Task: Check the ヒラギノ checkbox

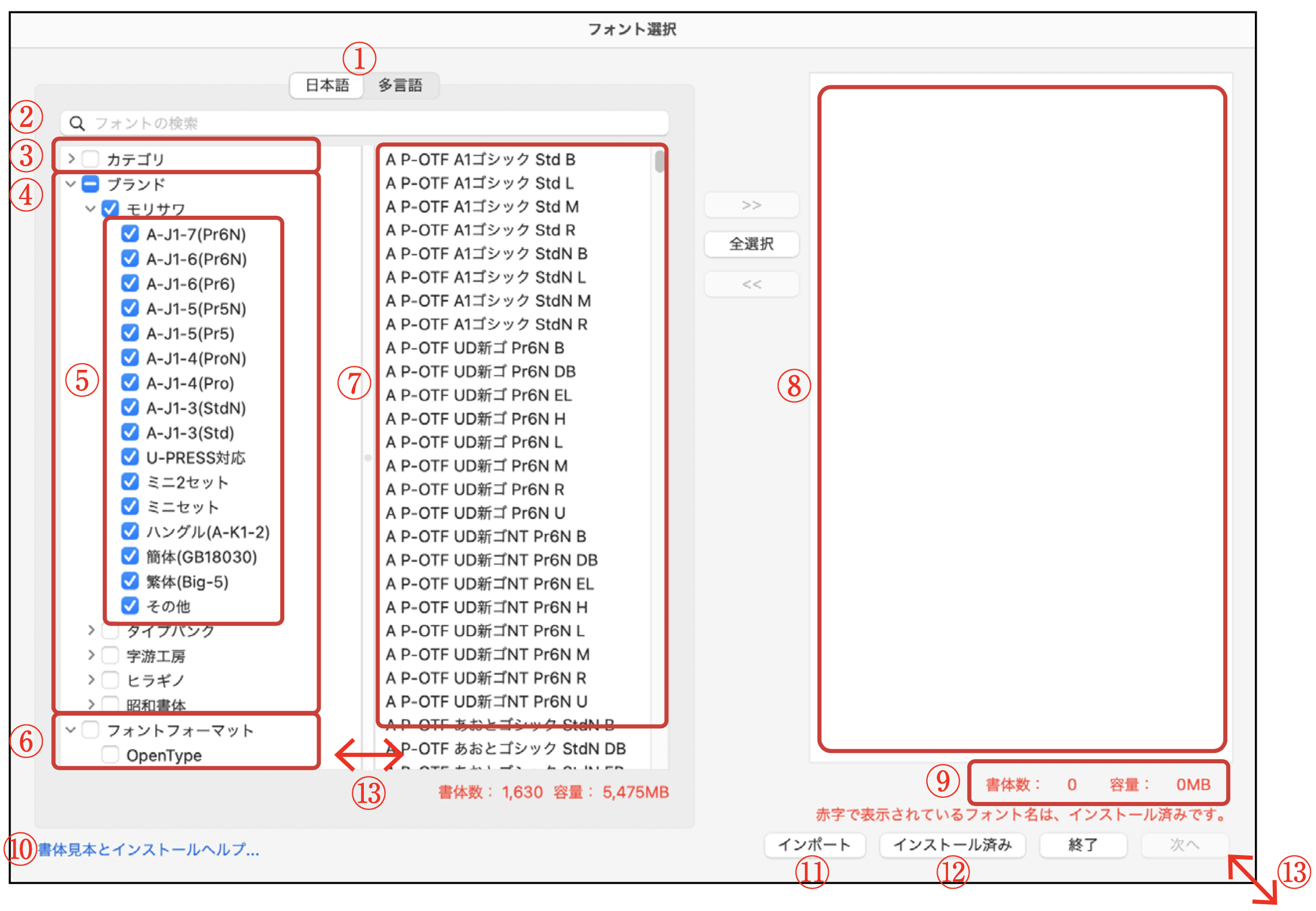Action: (110, 680)
